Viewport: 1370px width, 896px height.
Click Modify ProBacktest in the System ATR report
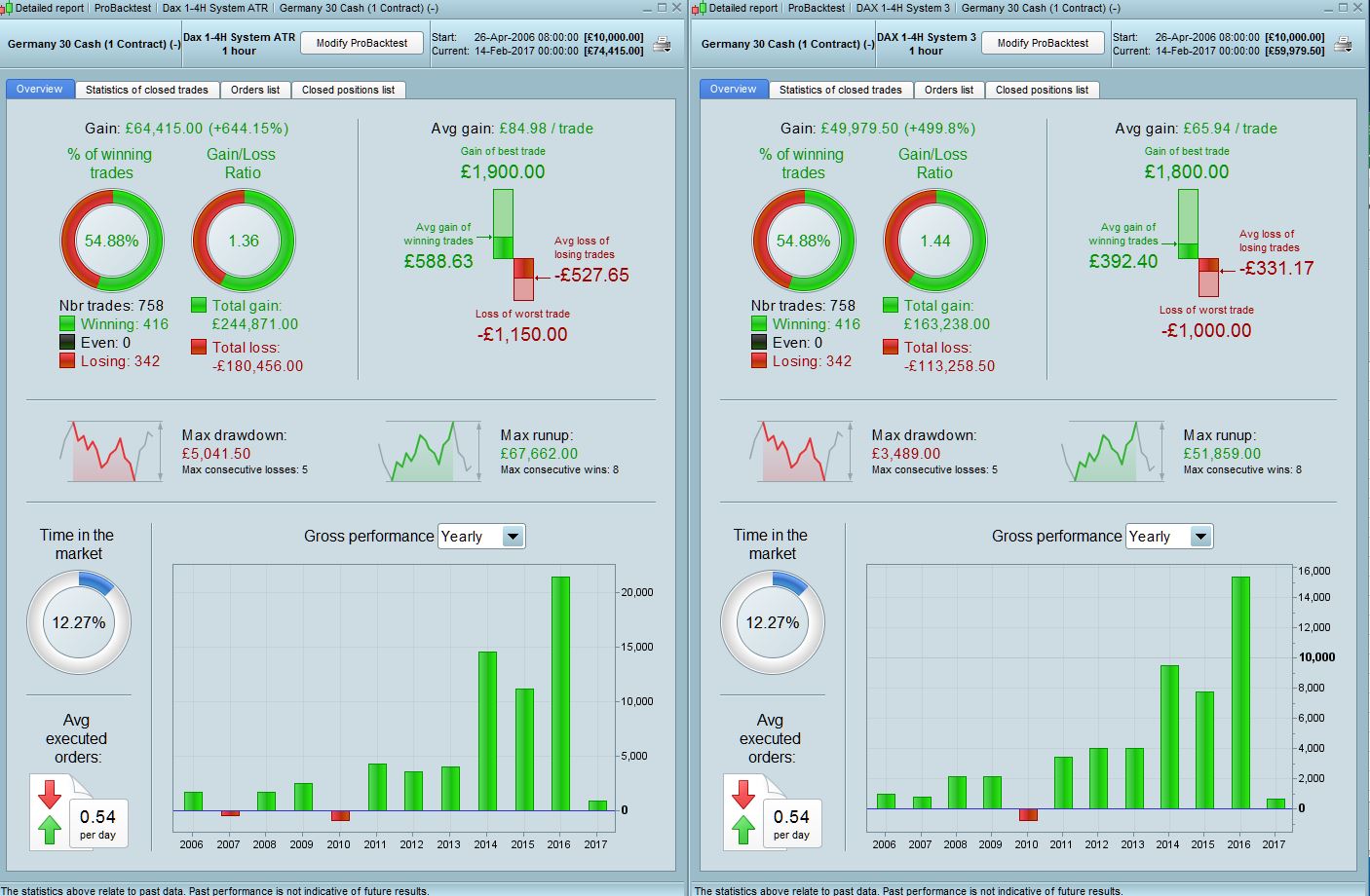tap(362, 44)
